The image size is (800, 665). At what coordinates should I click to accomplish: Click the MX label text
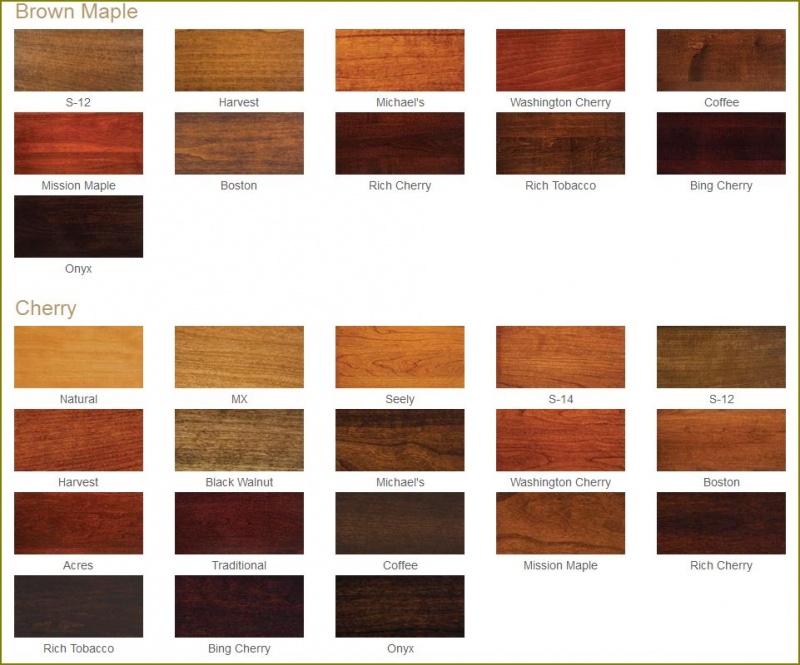tap(239, 399)
